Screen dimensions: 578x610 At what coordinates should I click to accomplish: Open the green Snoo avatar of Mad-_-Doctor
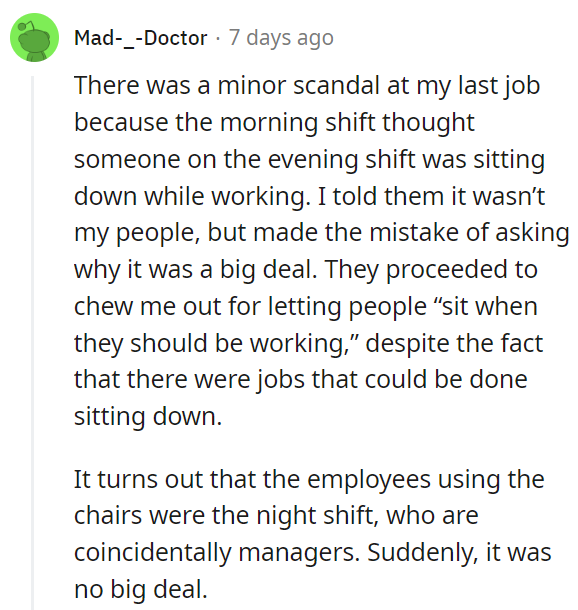coord(34,37)
